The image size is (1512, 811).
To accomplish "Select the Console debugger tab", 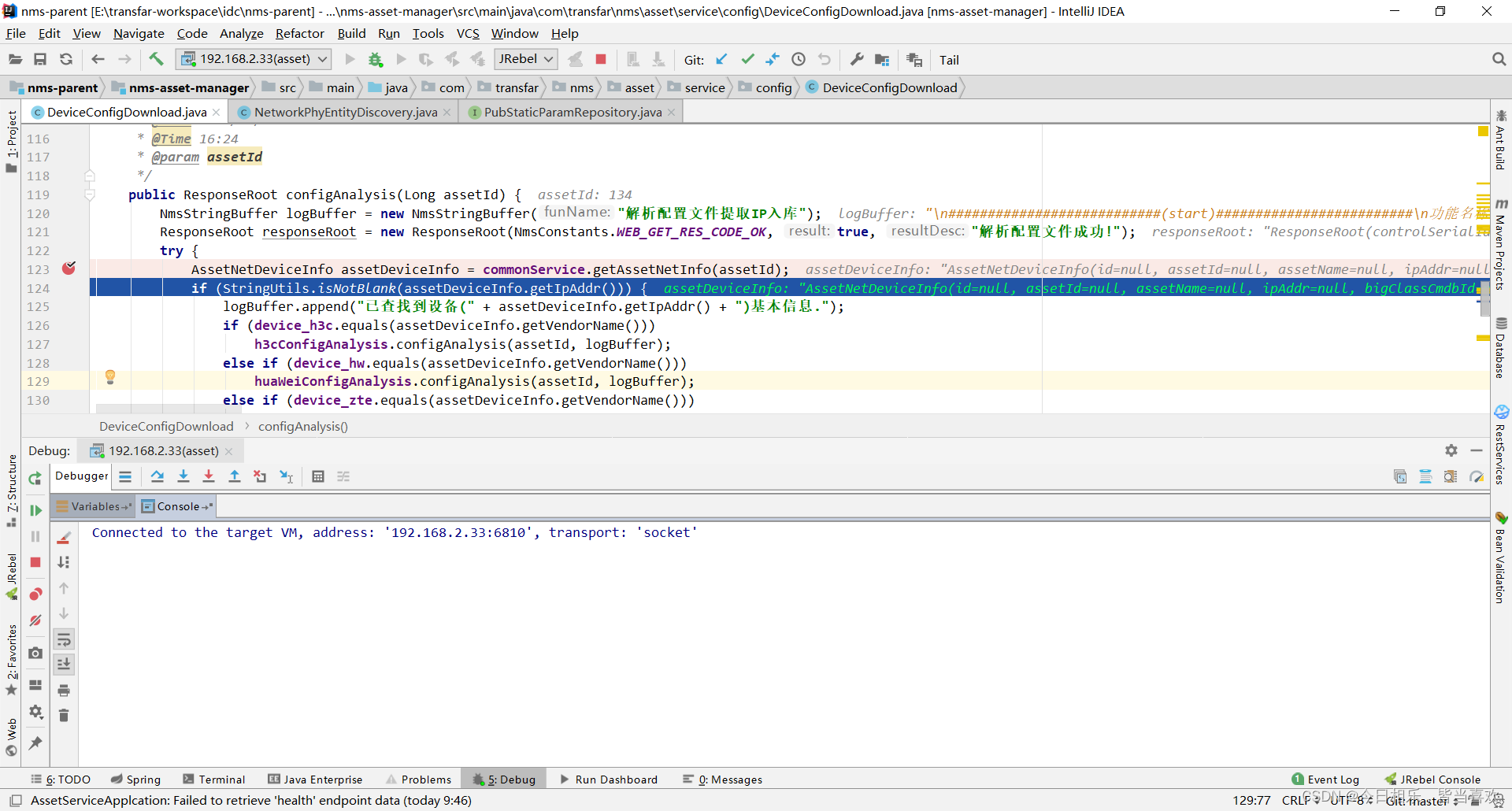I will (x=178, y=506).
